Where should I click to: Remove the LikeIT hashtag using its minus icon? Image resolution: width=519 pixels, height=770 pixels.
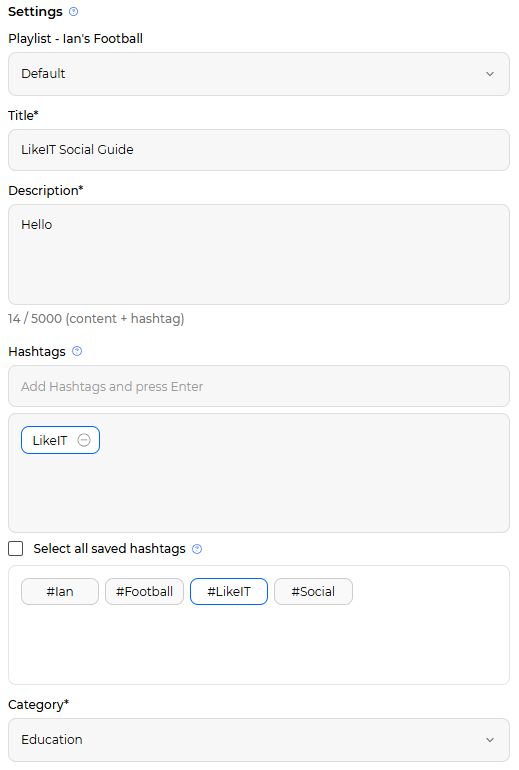point(84,440)
